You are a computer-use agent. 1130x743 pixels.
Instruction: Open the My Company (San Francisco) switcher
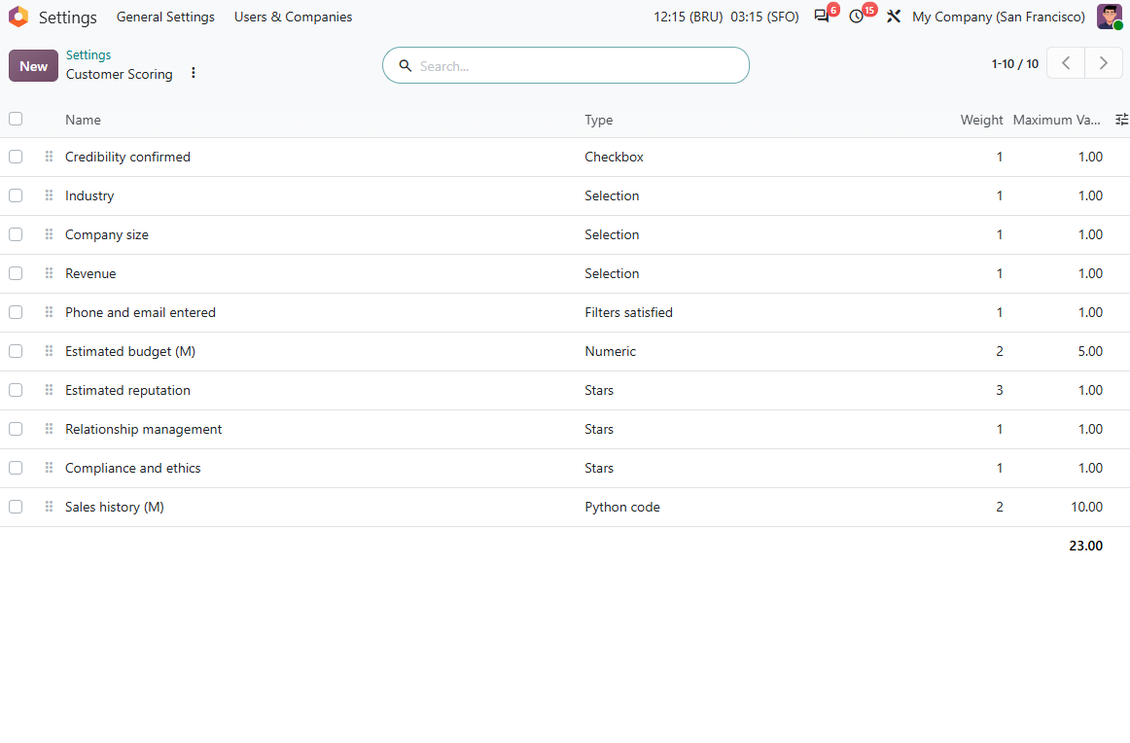[998, 17]
